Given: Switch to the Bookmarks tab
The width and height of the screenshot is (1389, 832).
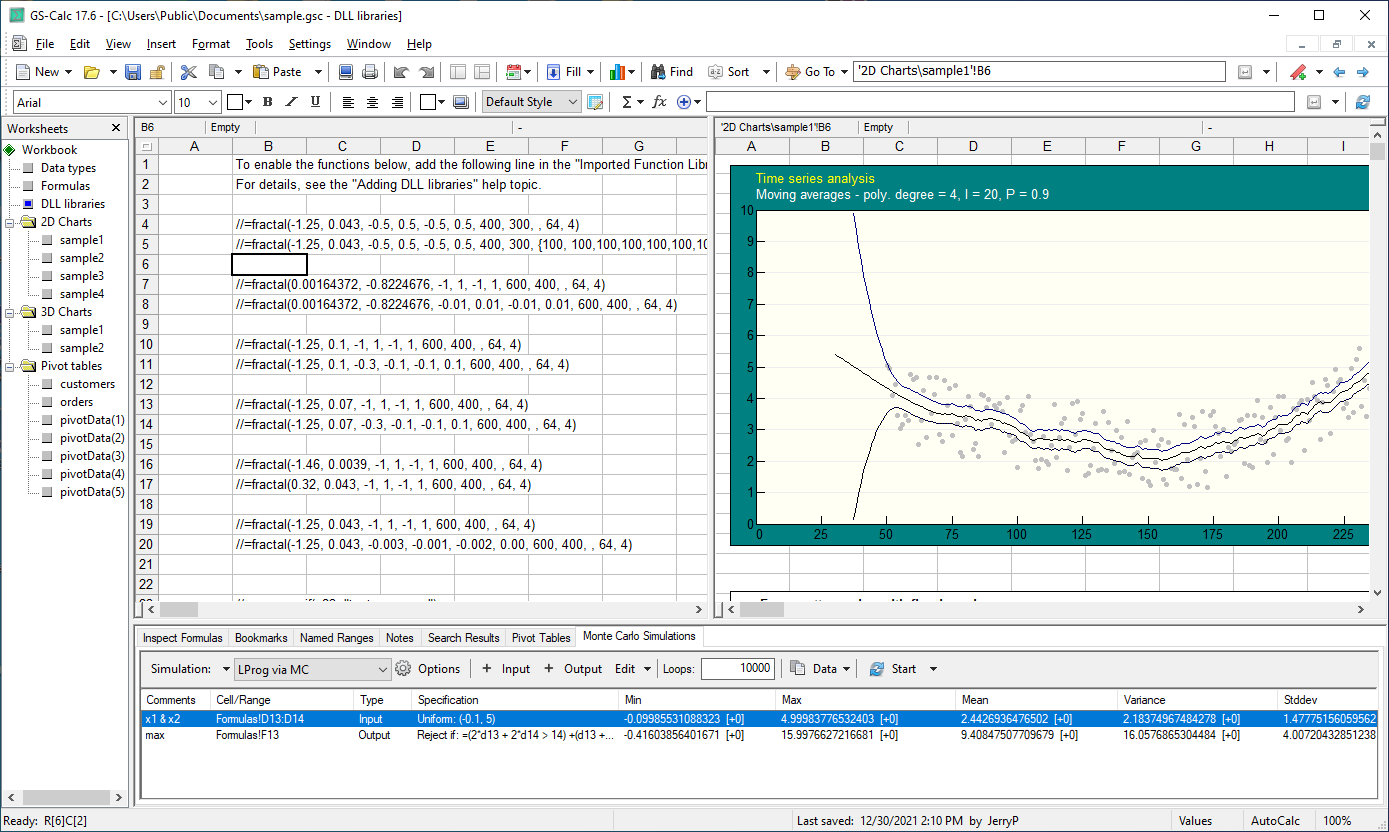Looking at the screenshot, I should tap(261, 638).
